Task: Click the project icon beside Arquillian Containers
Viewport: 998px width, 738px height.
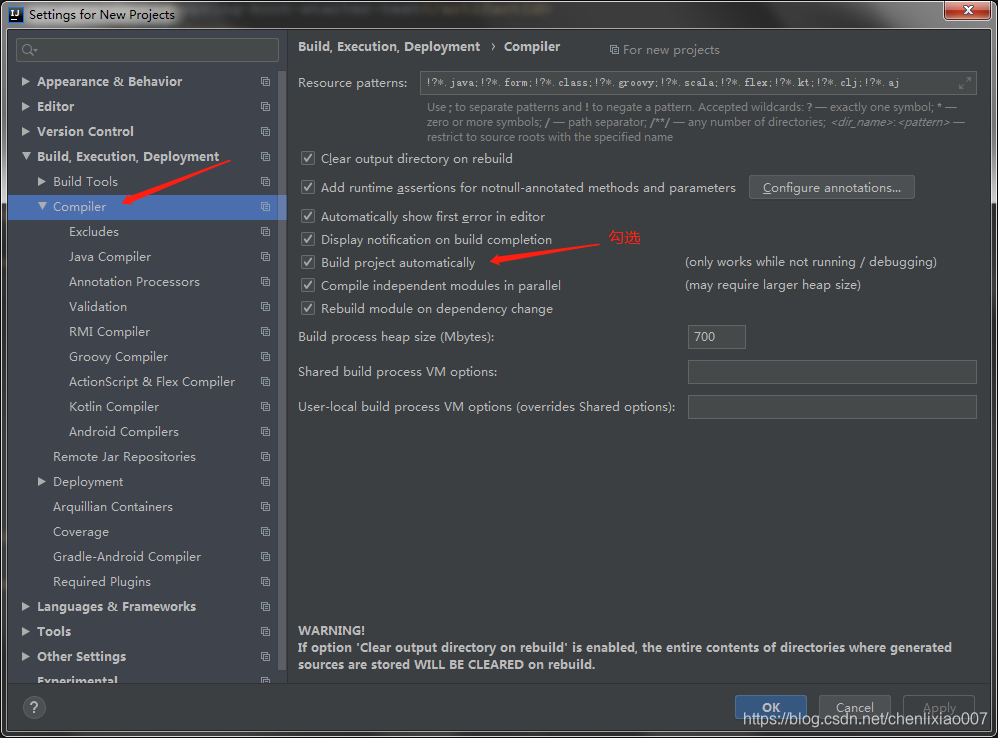Action: pyautogui.click(x=265, y=507)
